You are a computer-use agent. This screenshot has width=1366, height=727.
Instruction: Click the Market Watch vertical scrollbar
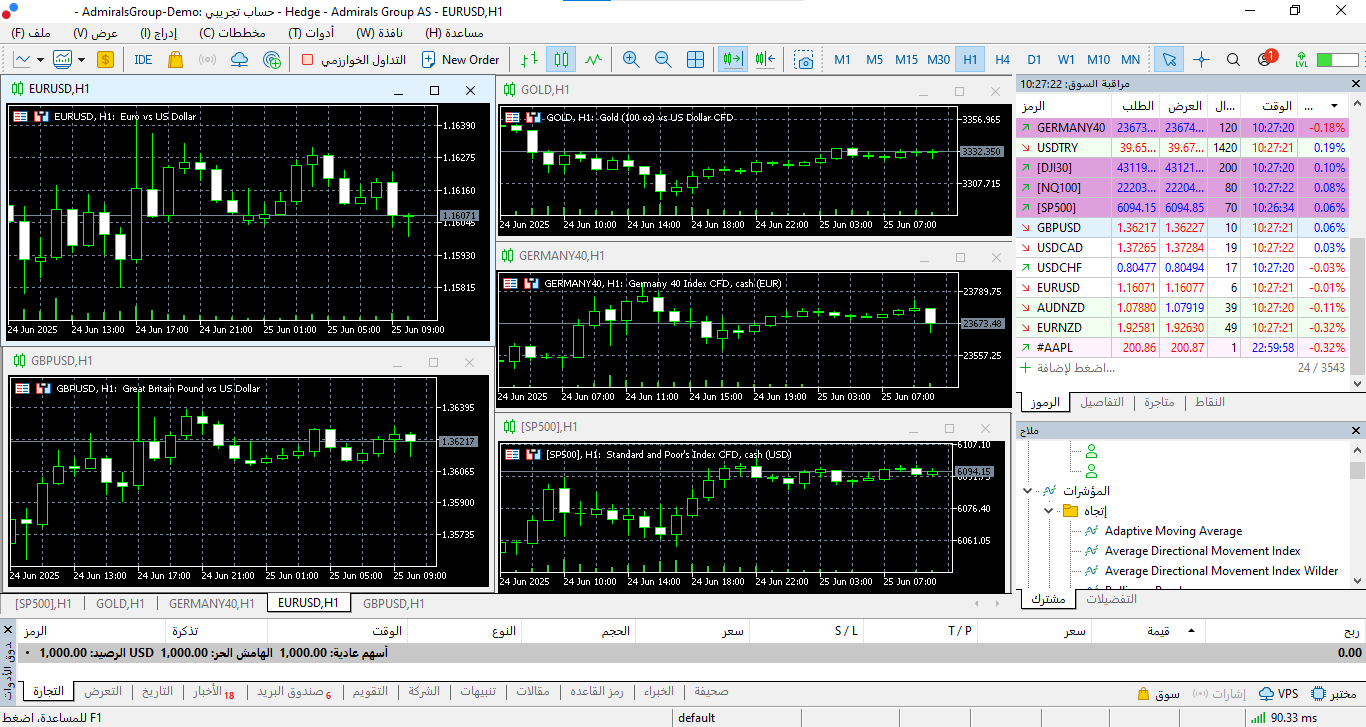(x=1357, y=304)
